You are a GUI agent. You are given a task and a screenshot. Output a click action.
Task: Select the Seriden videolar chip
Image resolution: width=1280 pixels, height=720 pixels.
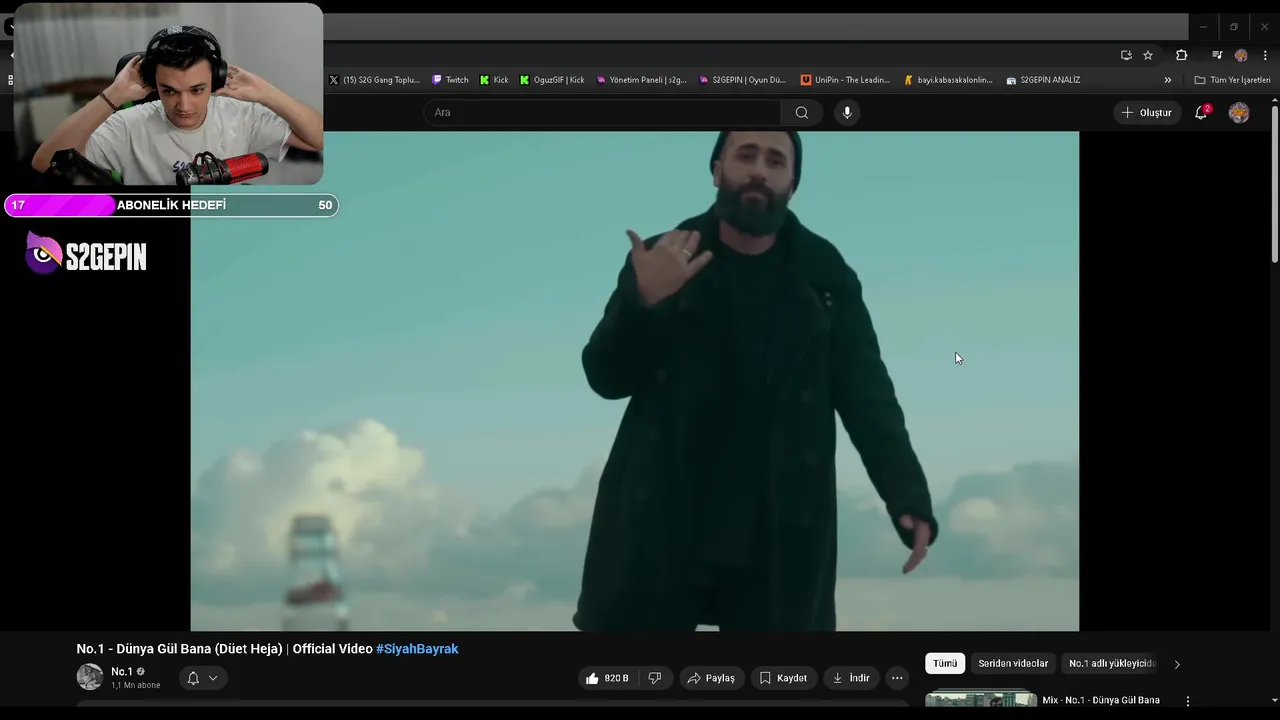[1013, 664]
